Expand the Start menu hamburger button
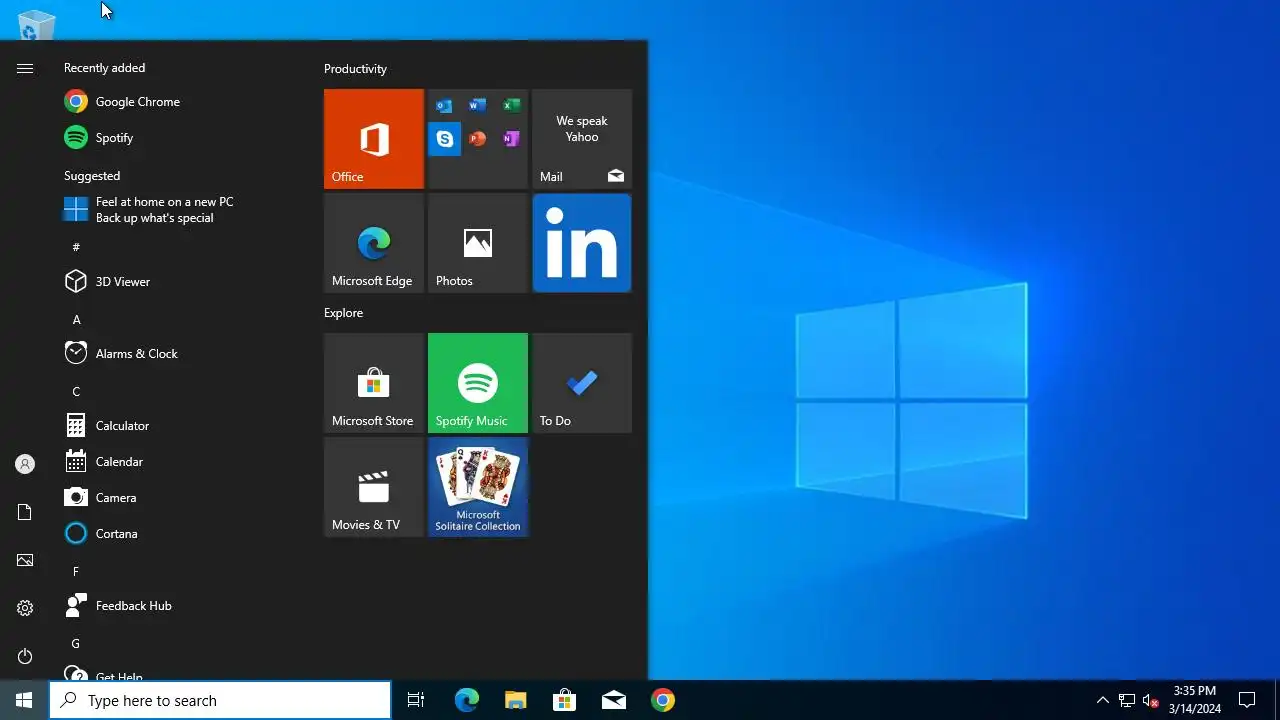The height and width of the screenshot is (720, 1280). (25, 68)
